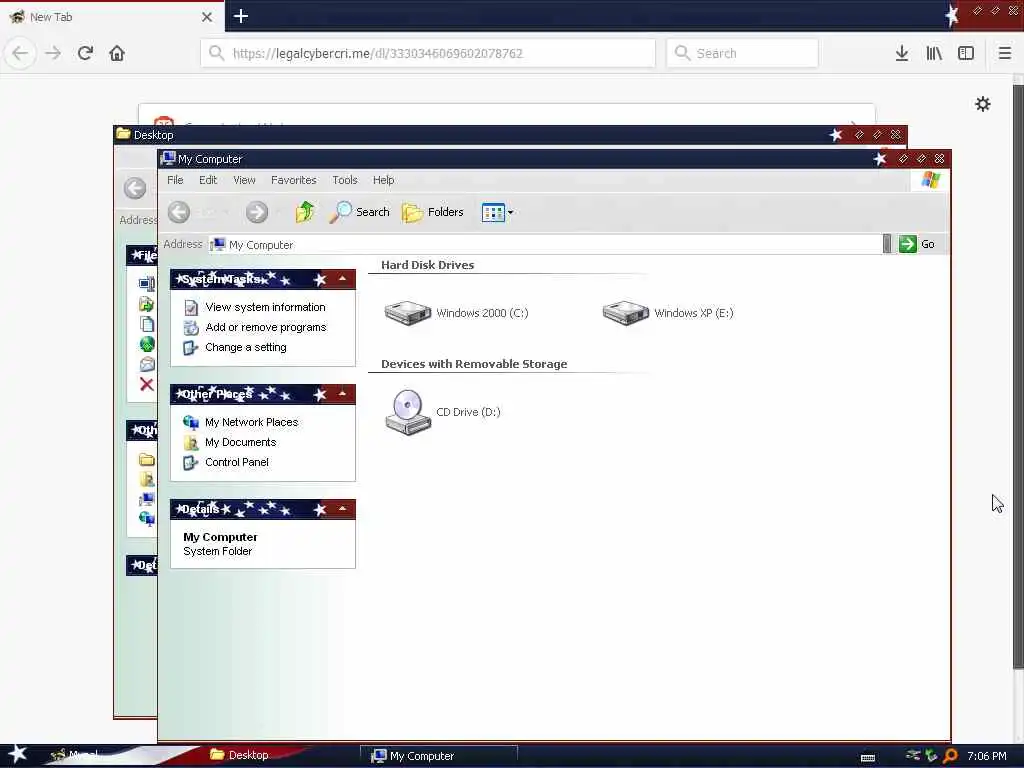
Task: Open the Edit menu in My Computer
Action: coord(208,180)
